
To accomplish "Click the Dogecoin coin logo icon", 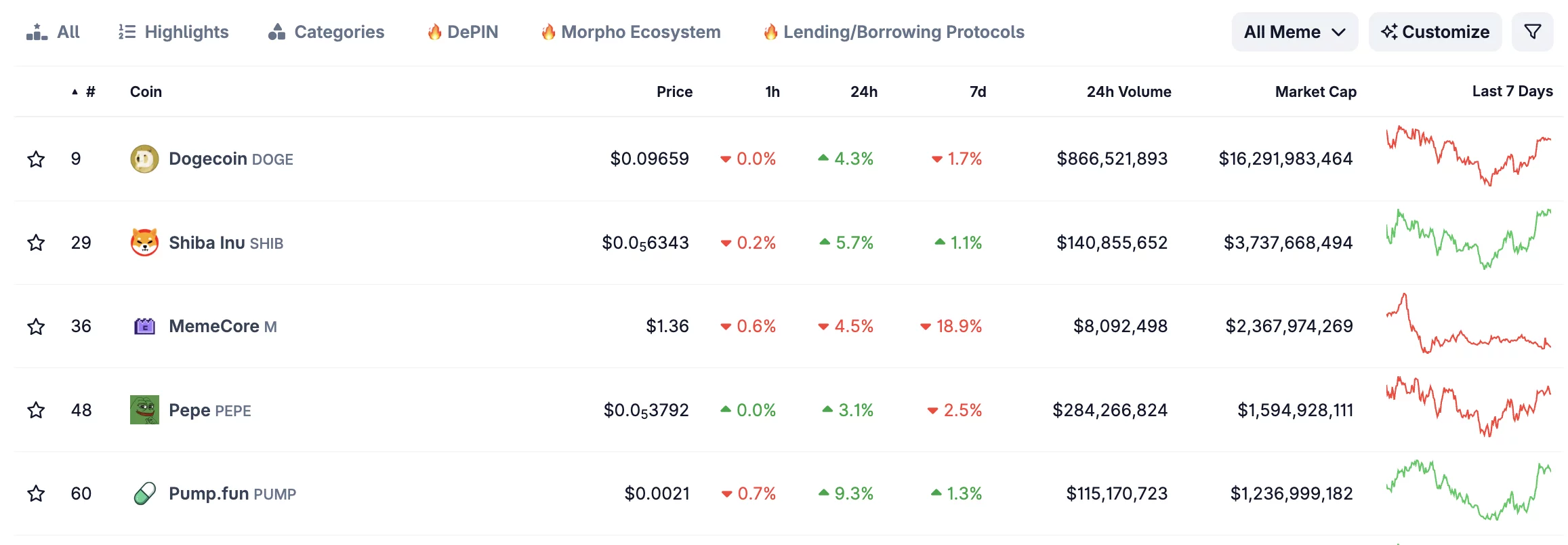I will tap(144, 159).
